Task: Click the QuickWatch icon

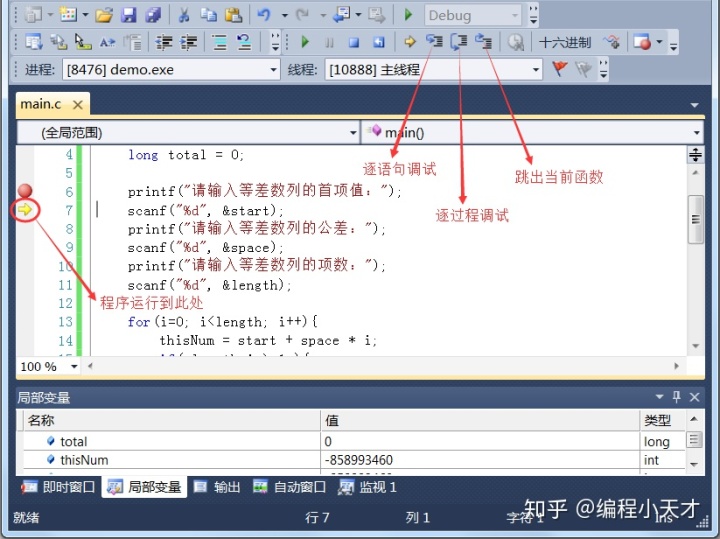Action: pos(516,43)
